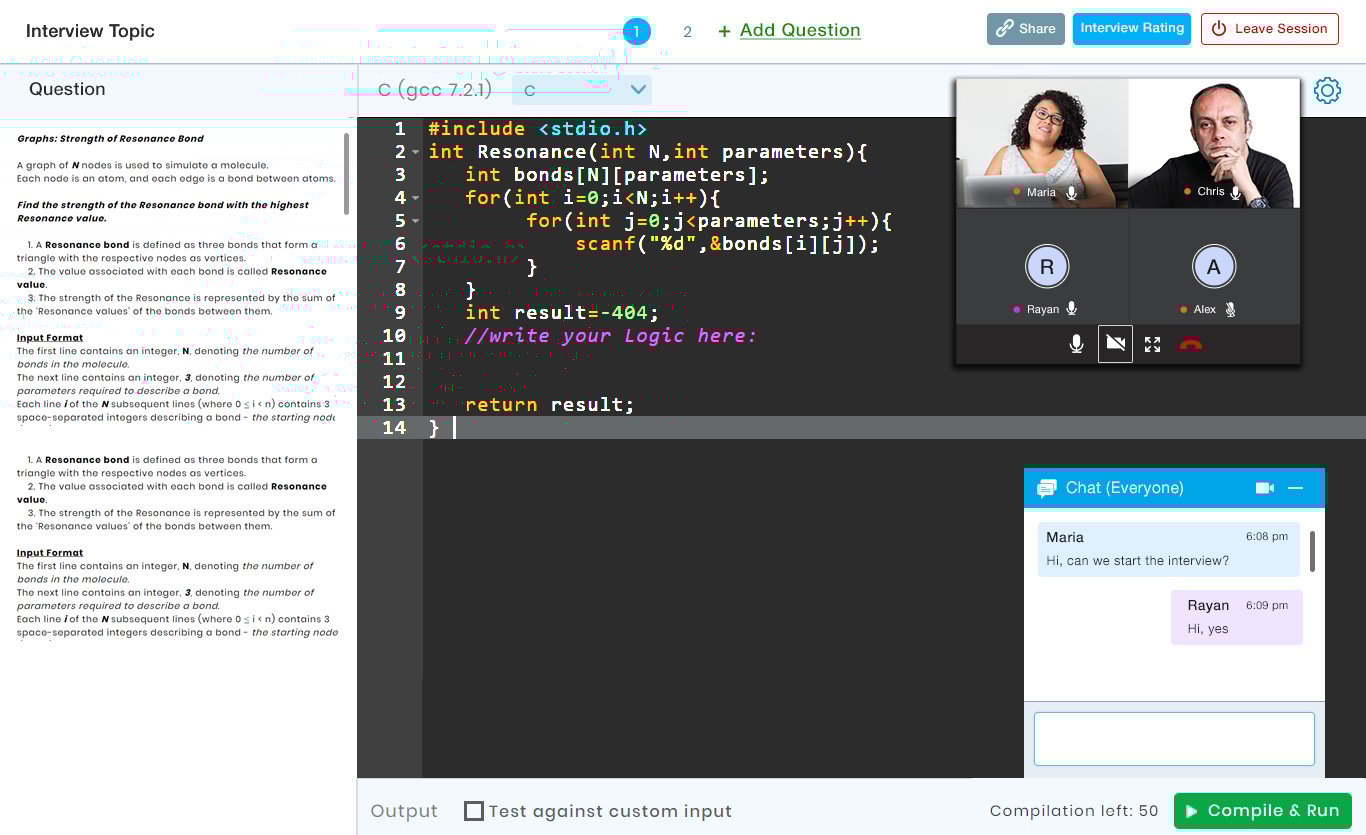
Task: Collapse the for loop at line 5
Action: [x=414, y=220]
